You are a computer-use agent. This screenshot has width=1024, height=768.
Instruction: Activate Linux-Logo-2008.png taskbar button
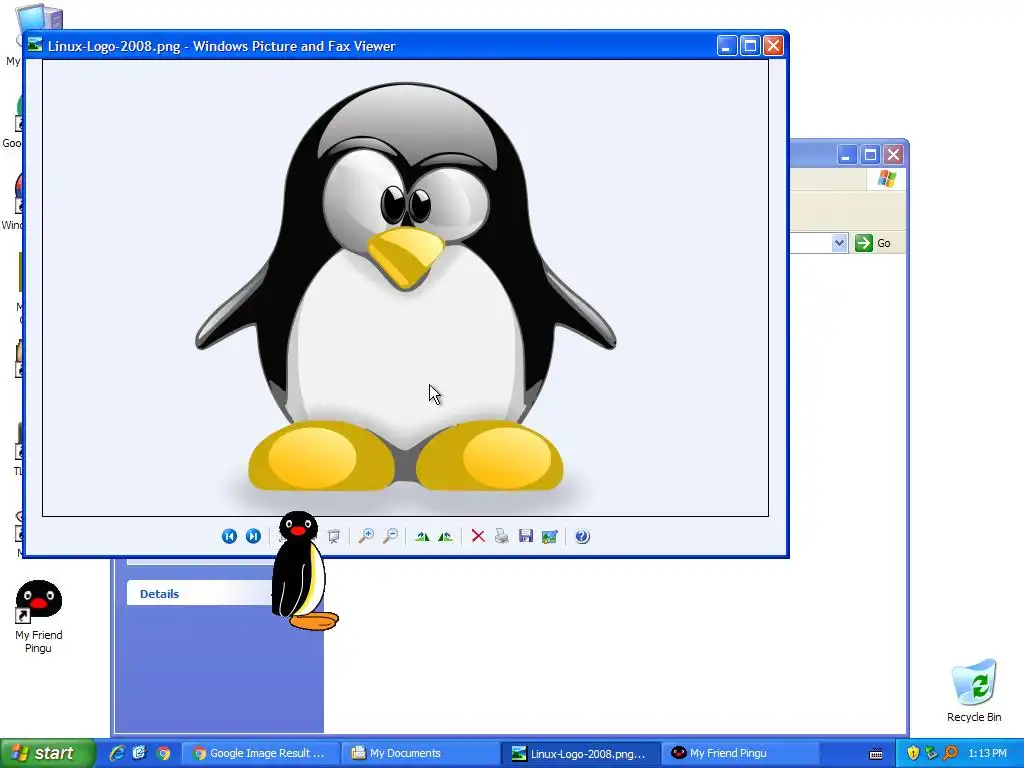[x=581, y=753]
